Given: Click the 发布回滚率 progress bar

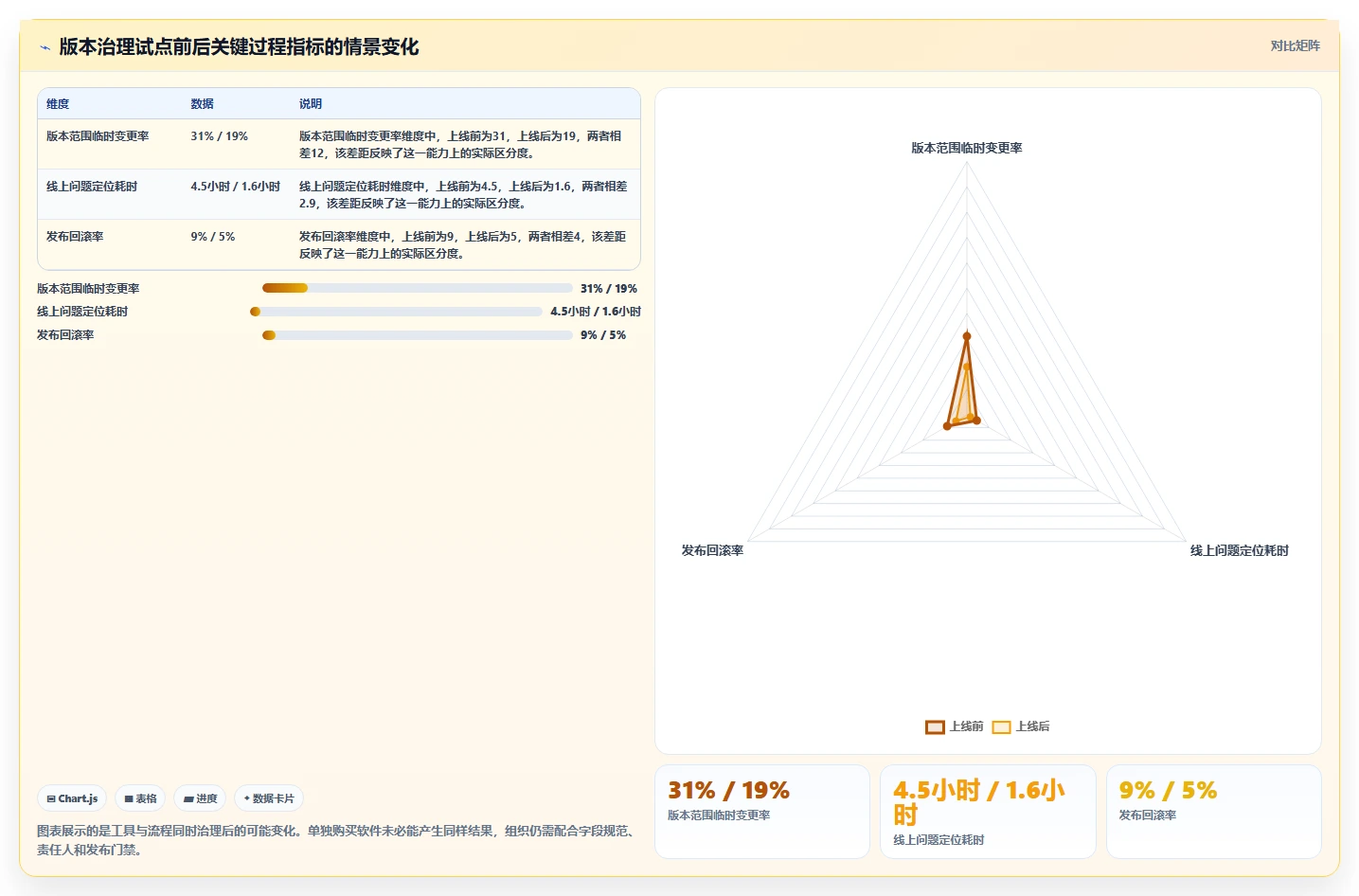Looking at the screenshot, I should [x=418, y=334].
